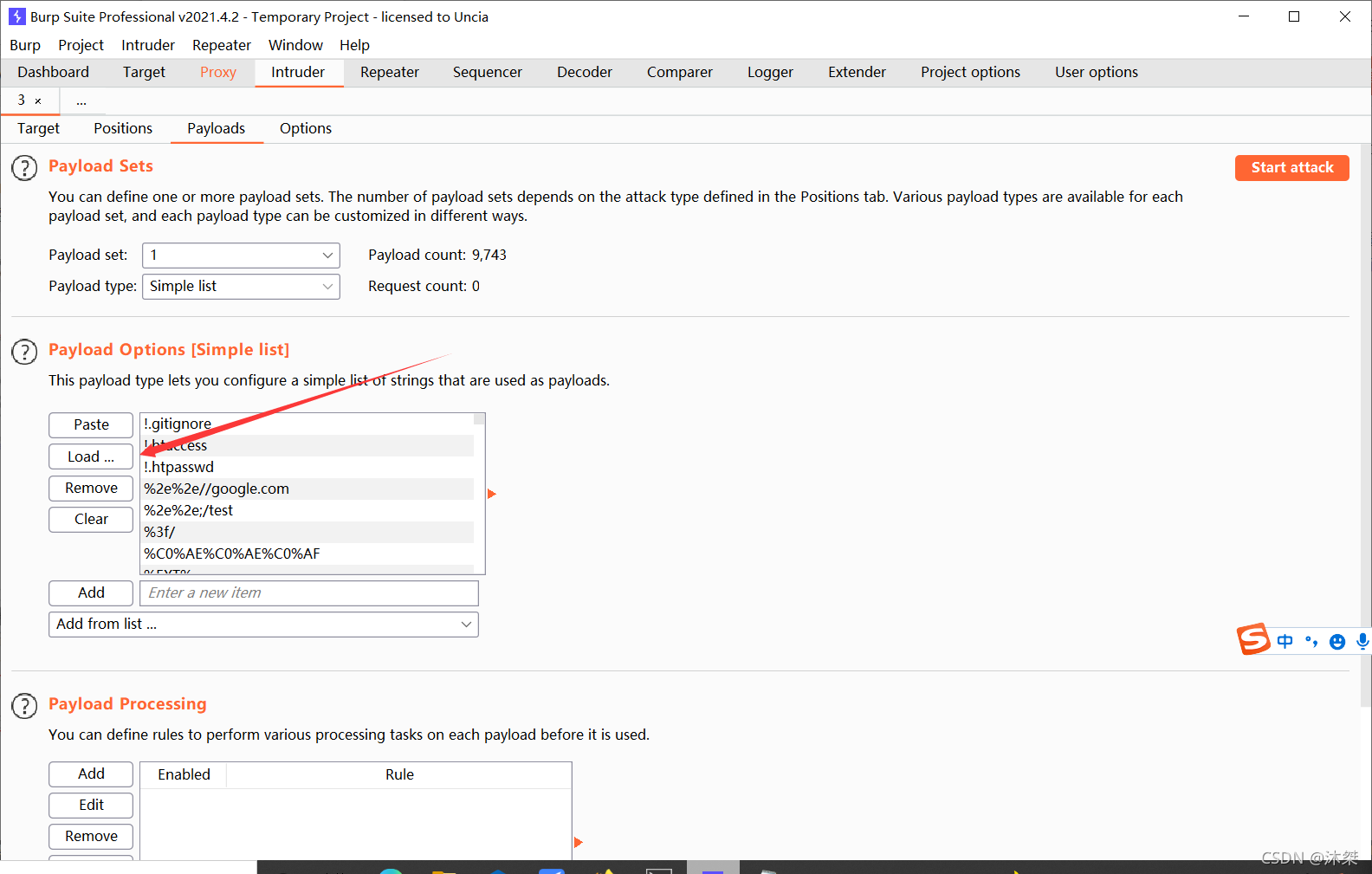This screenshot has width=1372, height=874.
Task: Open the Payload set dropdown
Action: tap(241, 256)
